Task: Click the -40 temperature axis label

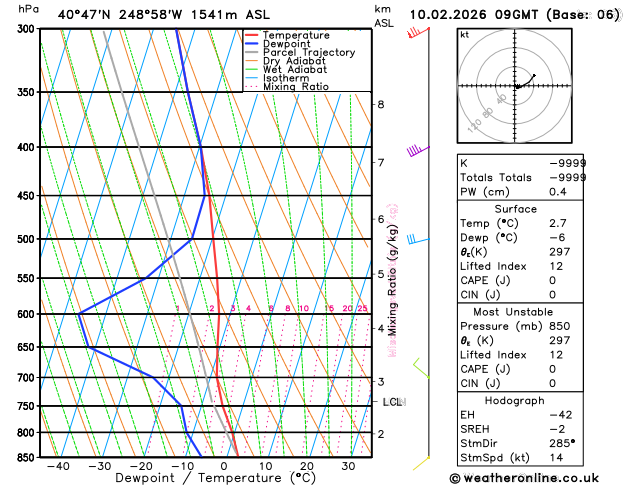Action: point(58,466)
